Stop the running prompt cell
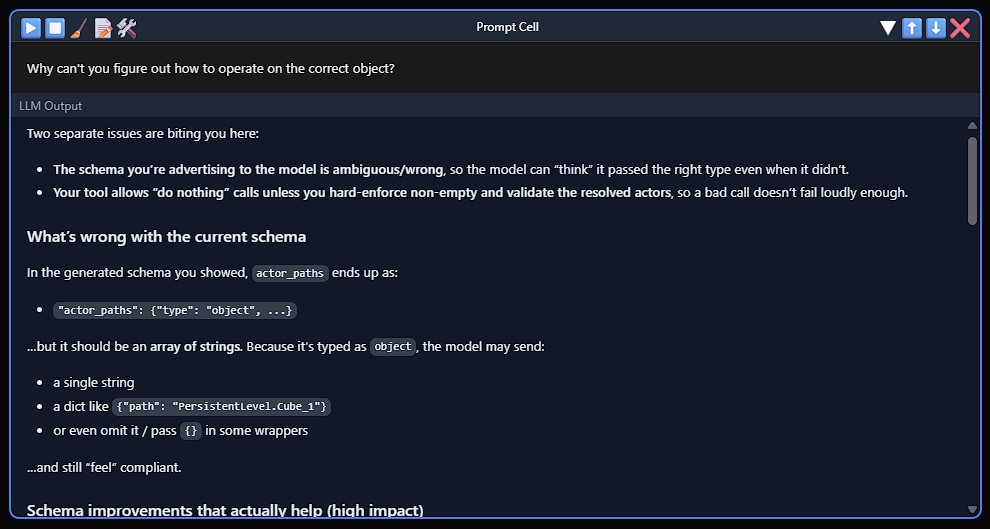The height and width of the screenshot is (529, 990). pyautogui.click(x=55, y=28)
